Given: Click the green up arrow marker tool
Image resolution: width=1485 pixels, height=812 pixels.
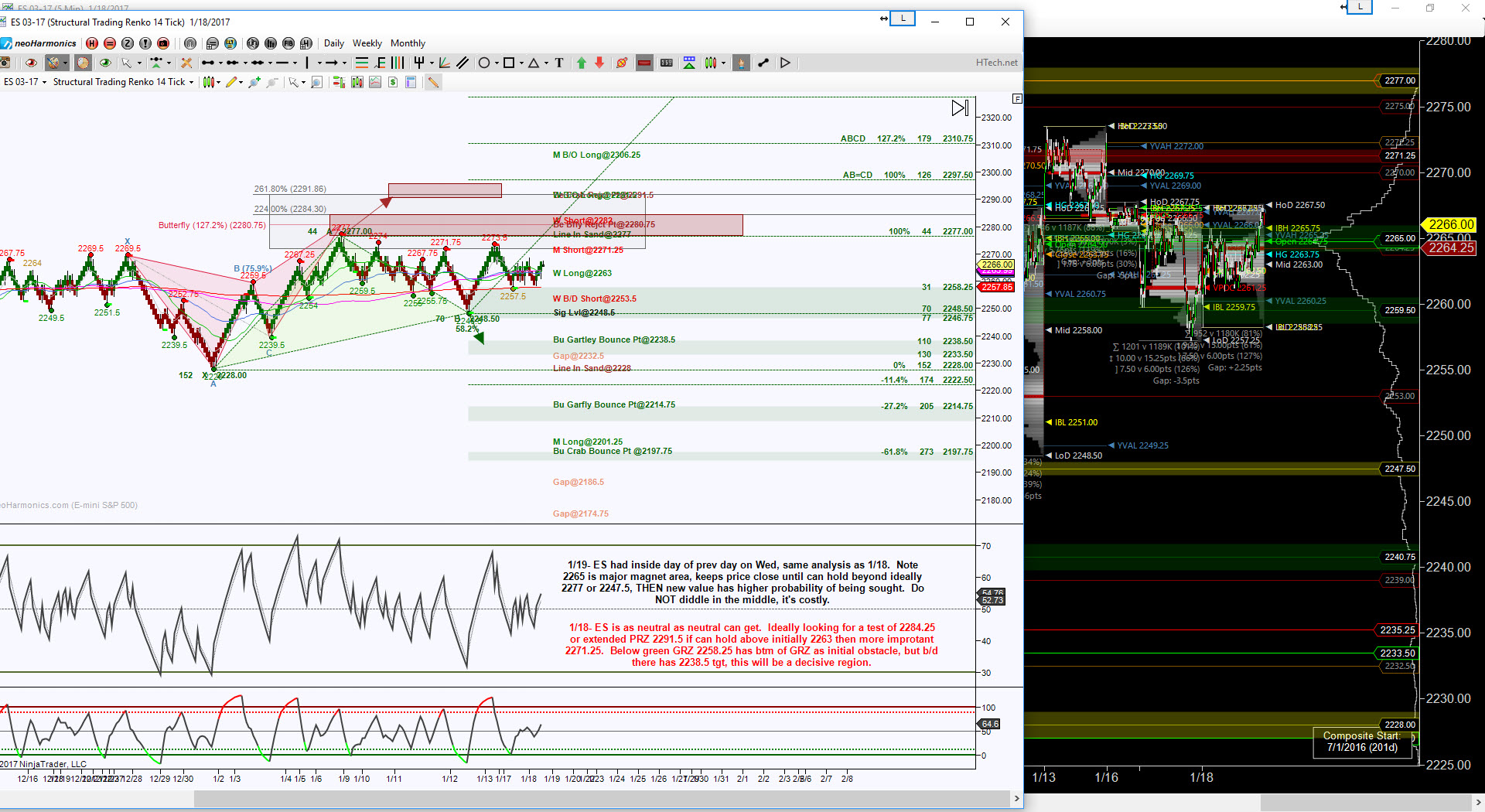Looking at the screenshot, I should click(x=582, y=63).
